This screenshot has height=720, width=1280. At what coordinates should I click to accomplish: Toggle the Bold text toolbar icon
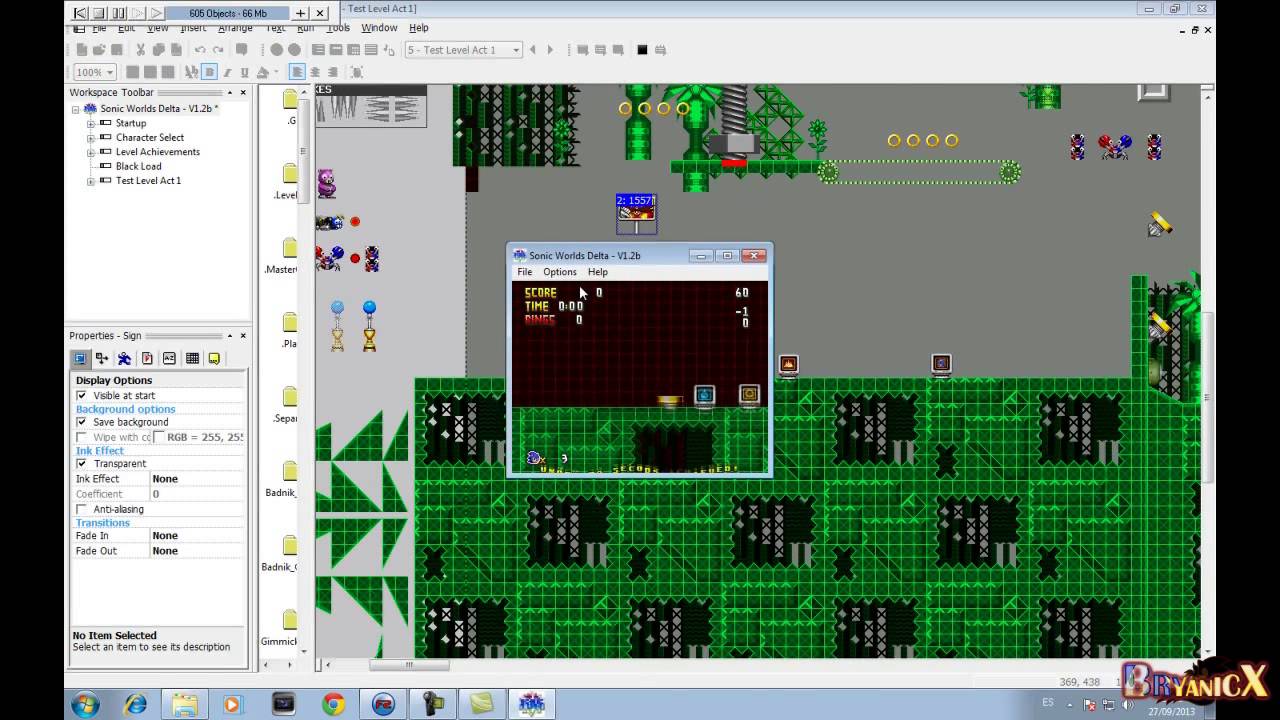pyautogui.click(x=209, y=72)
